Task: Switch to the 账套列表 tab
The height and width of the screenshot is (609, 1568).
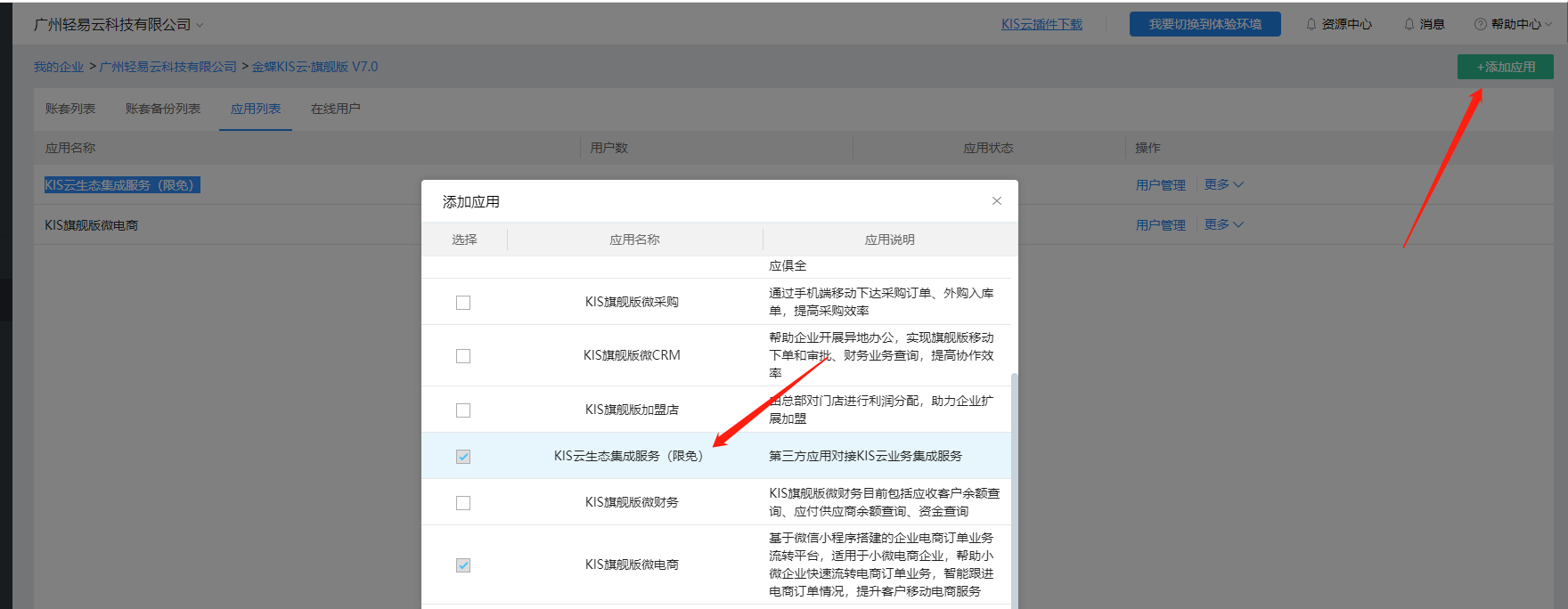Action: point(70,109)
